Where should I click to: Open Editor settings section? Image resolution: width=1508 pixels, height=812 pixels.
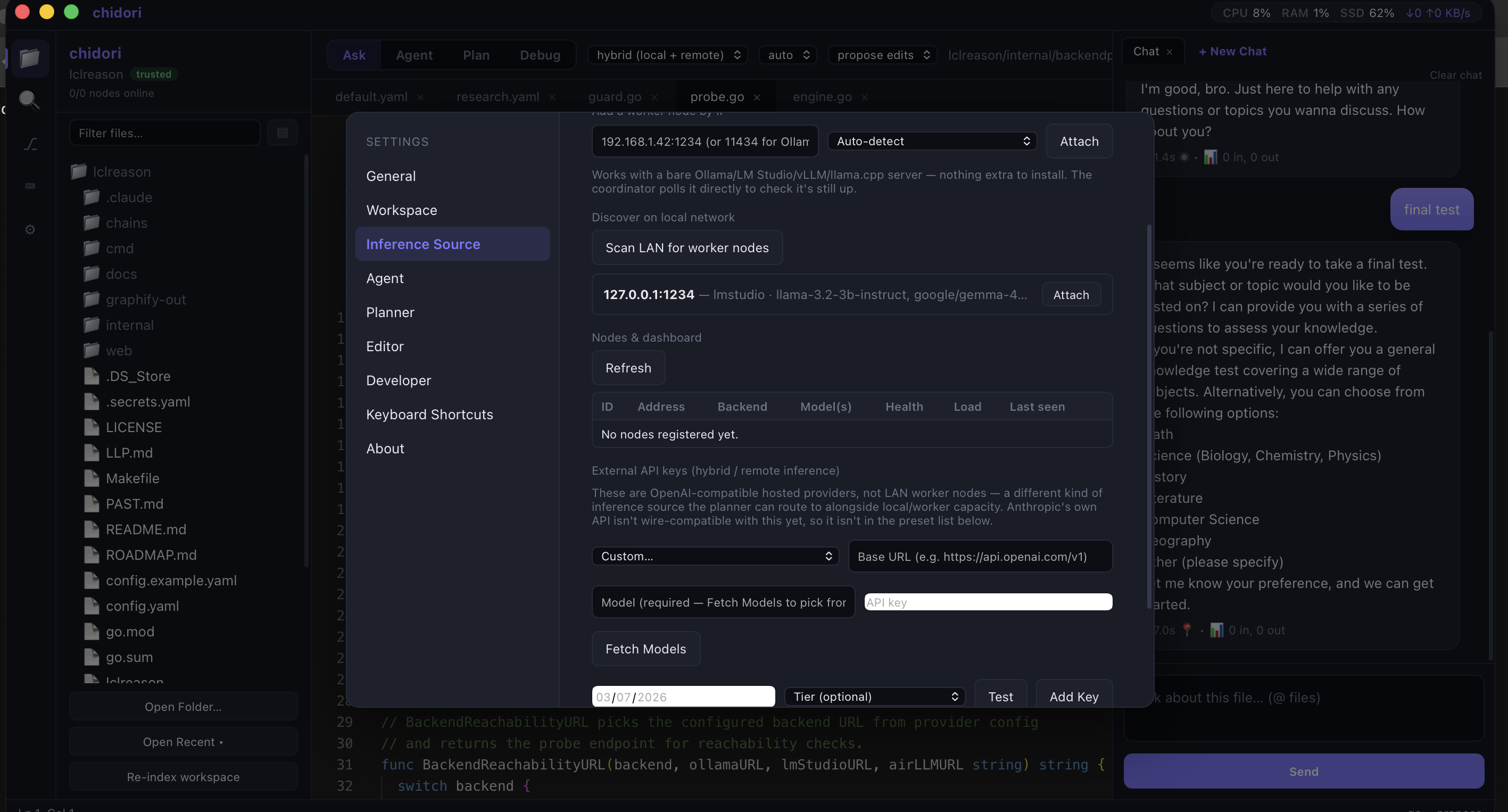pyautogui.click(x=452, y=346)
